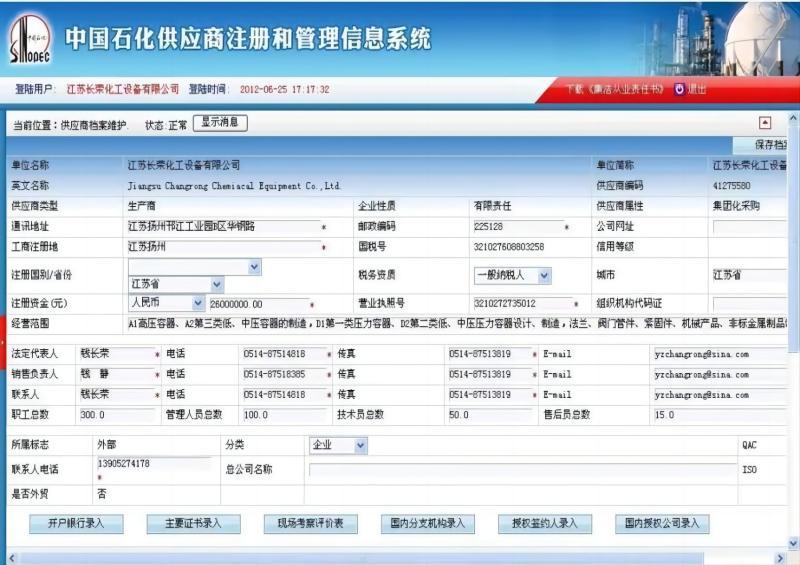800x565 pixels.
Task: Expand the 人民币 currency dropdown
Action: [198, 303]
